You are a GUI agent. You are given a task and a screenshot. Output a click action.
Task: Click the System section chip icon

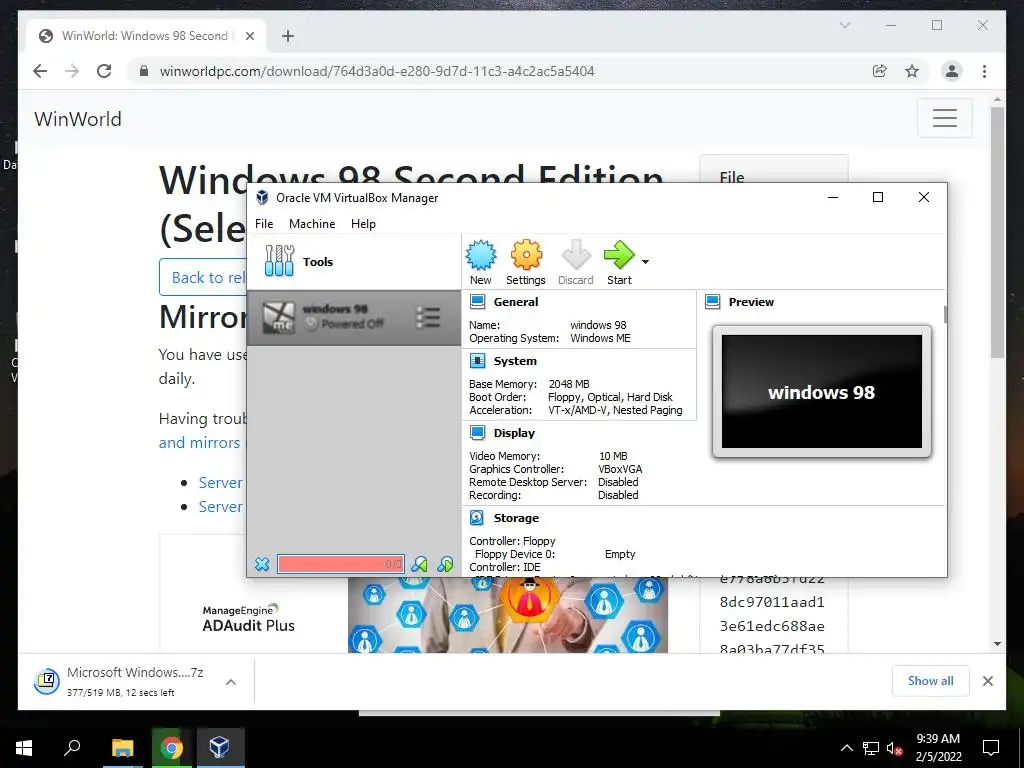478,360
